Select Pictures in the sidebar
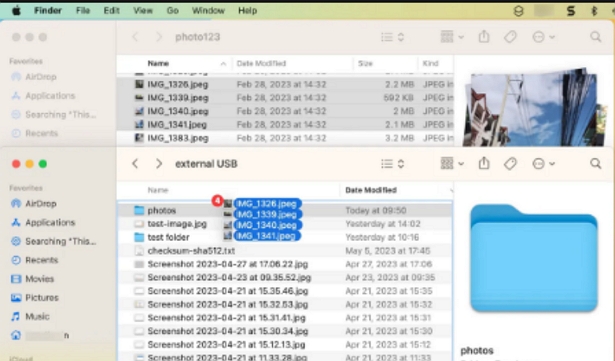Viewport: 615px width, 361px height. point(35,298)
